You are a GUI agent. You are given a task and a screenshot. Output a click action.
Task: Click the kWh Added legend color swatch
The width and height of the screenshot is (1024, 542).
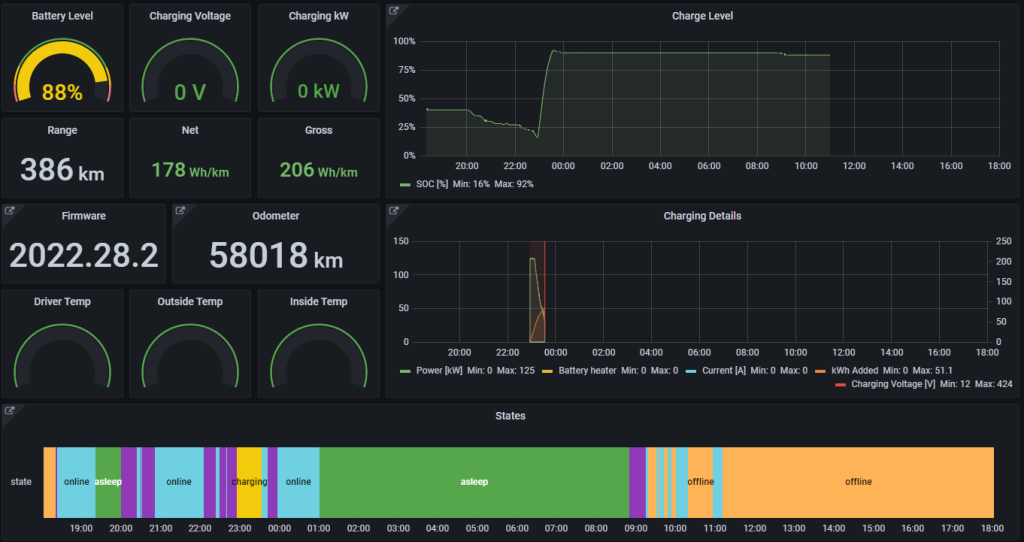(821, 370)
